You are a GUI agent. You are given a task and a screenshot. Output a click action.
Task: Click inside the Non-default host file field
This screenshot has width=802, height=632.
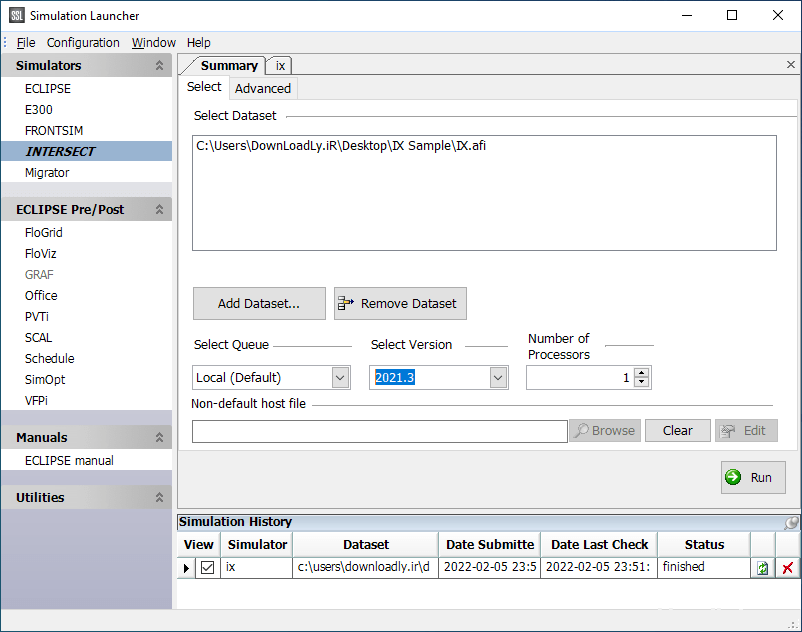[380, 432]
